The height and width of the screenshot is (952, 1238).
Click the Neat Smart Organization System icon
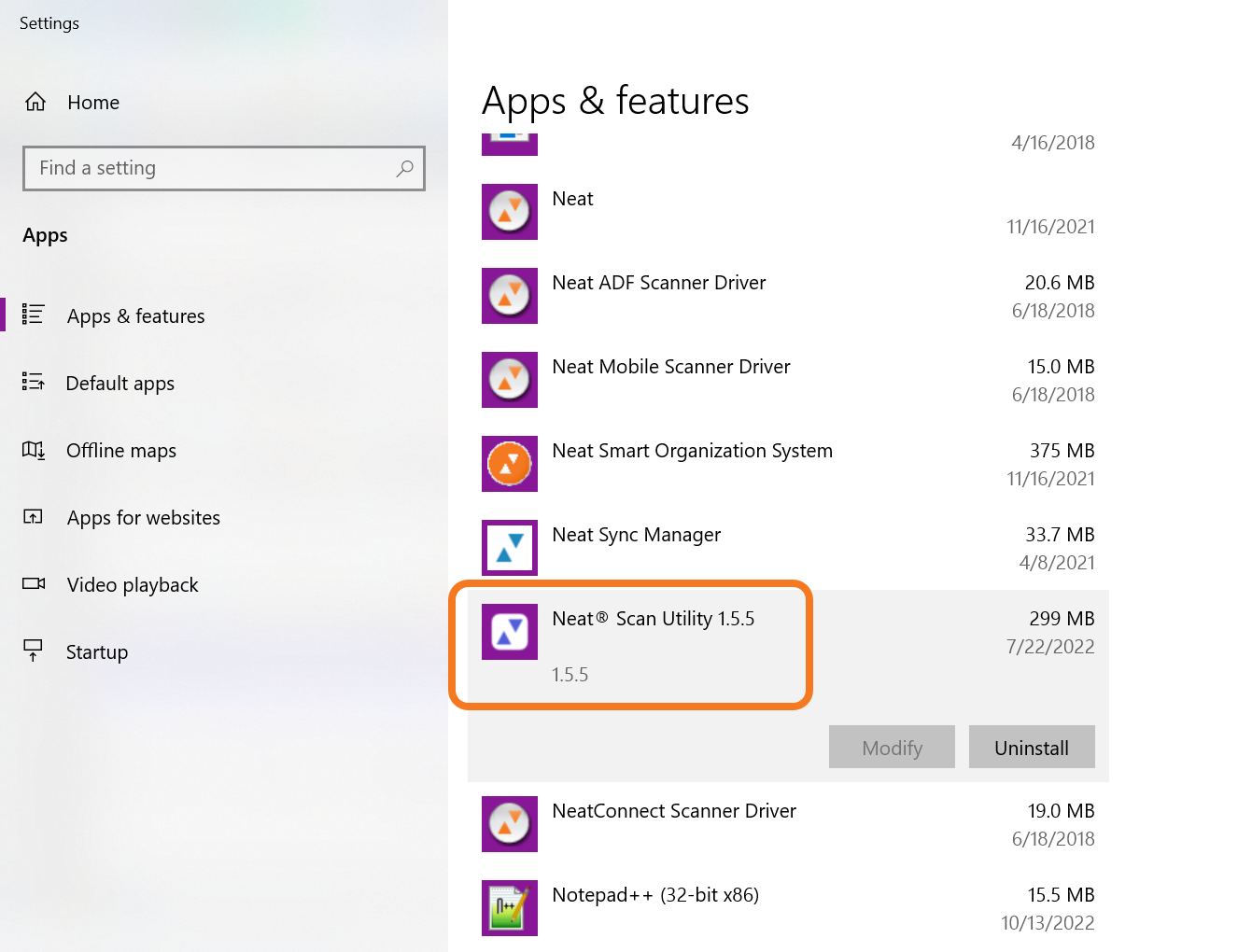(x=510, y=464)
